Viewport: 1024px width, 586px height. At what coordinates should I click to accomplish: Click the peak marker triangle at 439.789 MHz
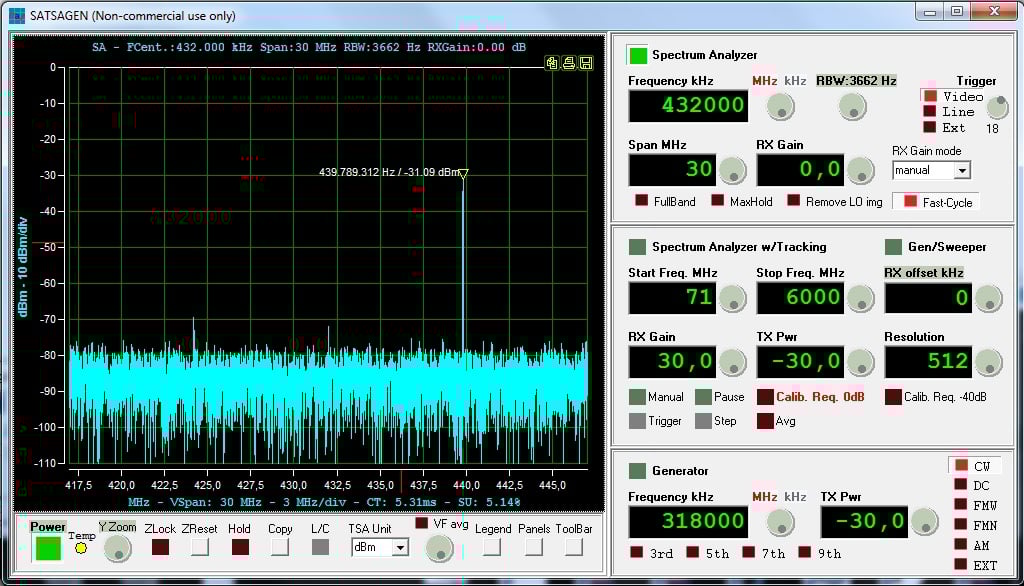pyautogui.click(x=464, y=174)
